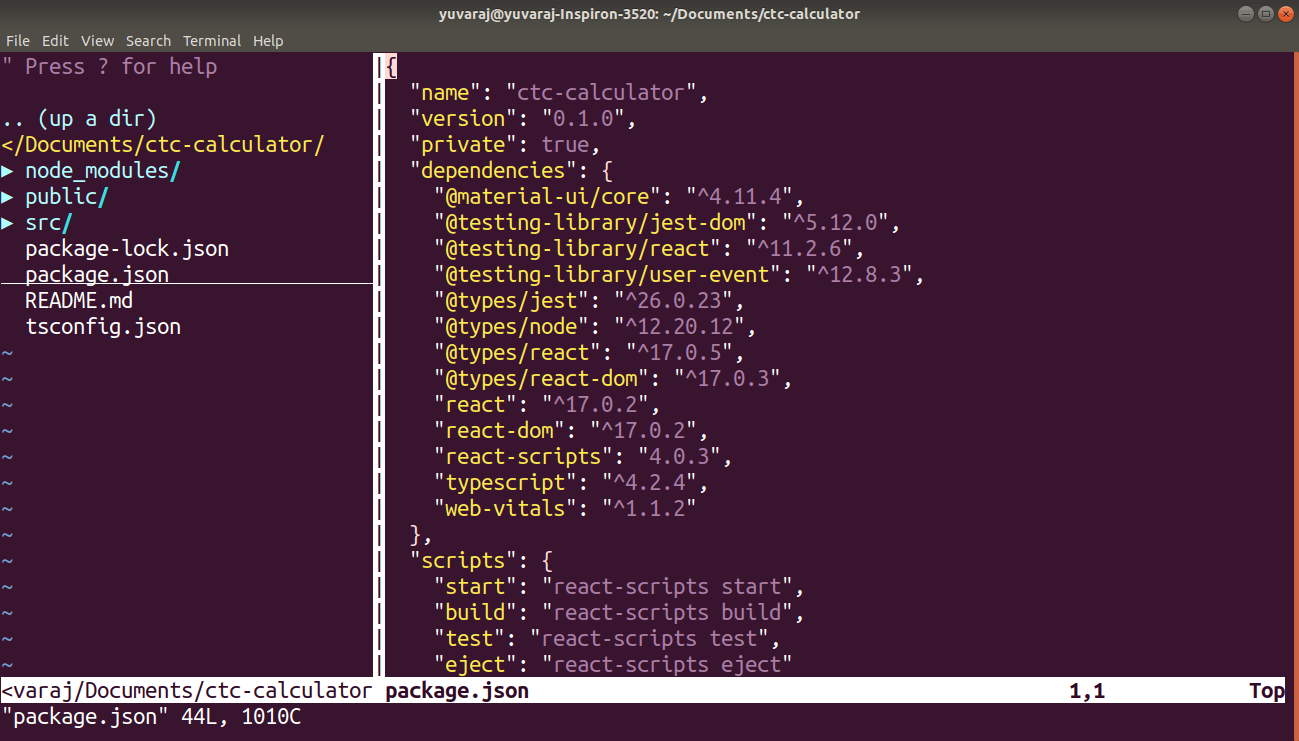Open README.md in file tree
1299x741 pixels.
point(79,301)
